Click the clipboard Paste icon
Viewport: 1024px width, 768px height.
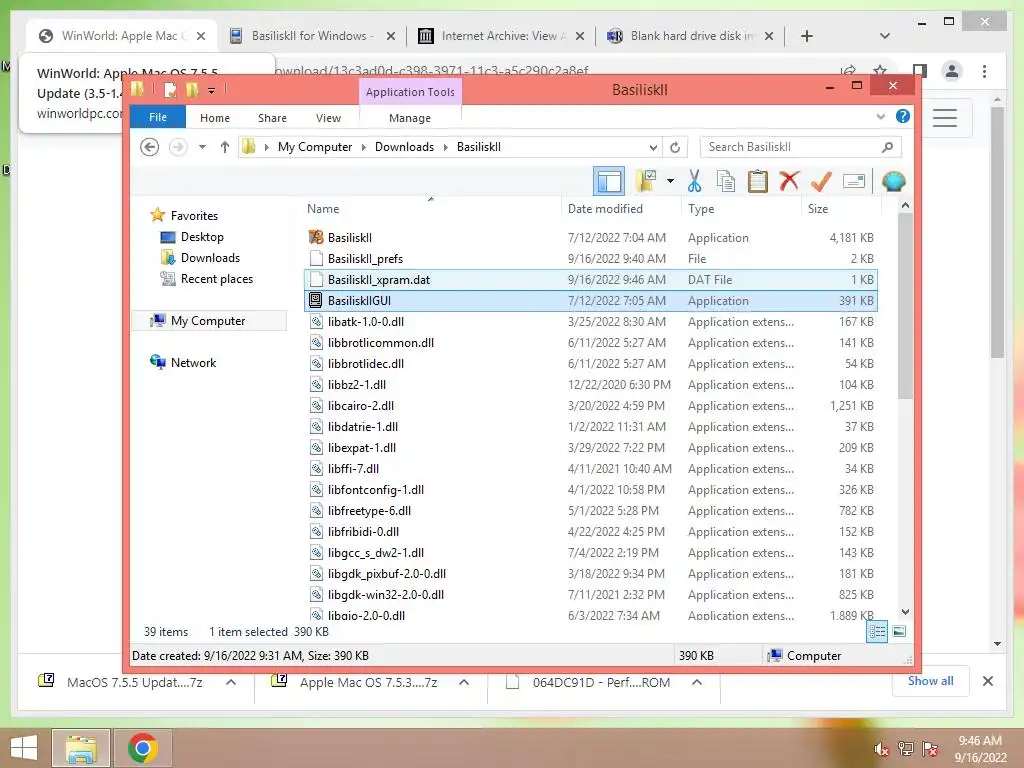tap(758, 181)
